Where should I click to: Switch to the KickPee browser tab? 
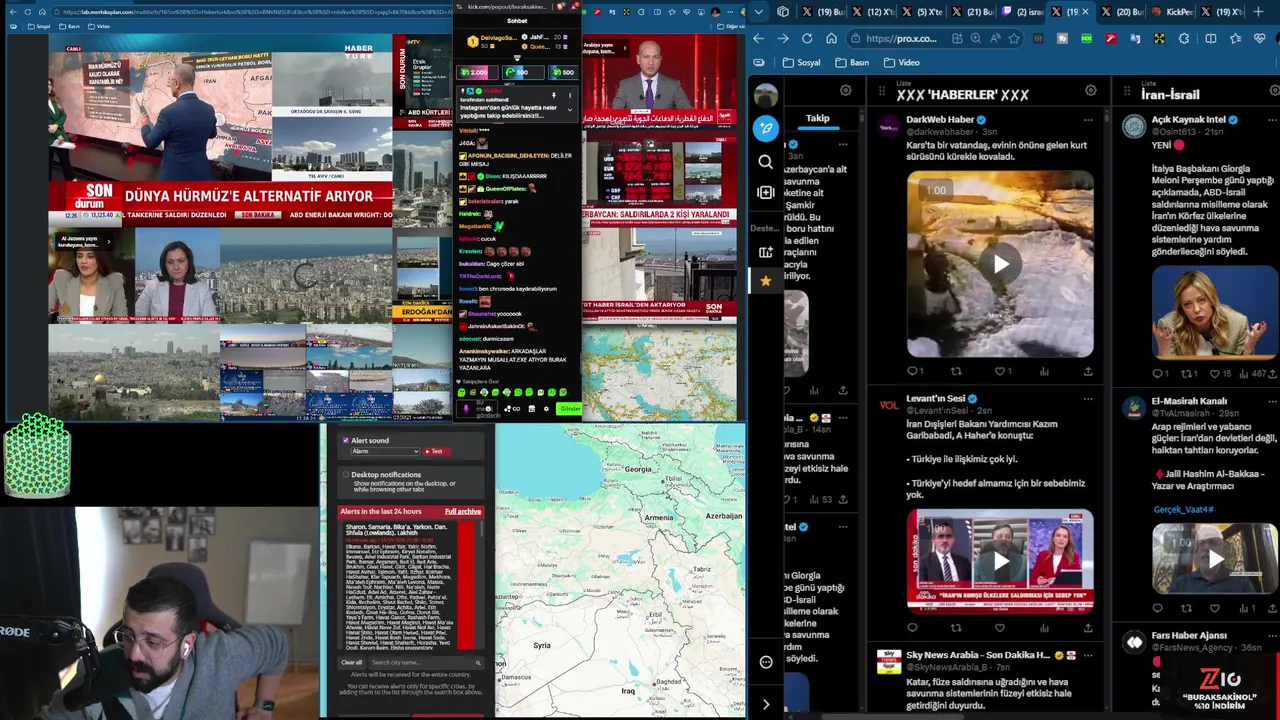point(1172,12)
